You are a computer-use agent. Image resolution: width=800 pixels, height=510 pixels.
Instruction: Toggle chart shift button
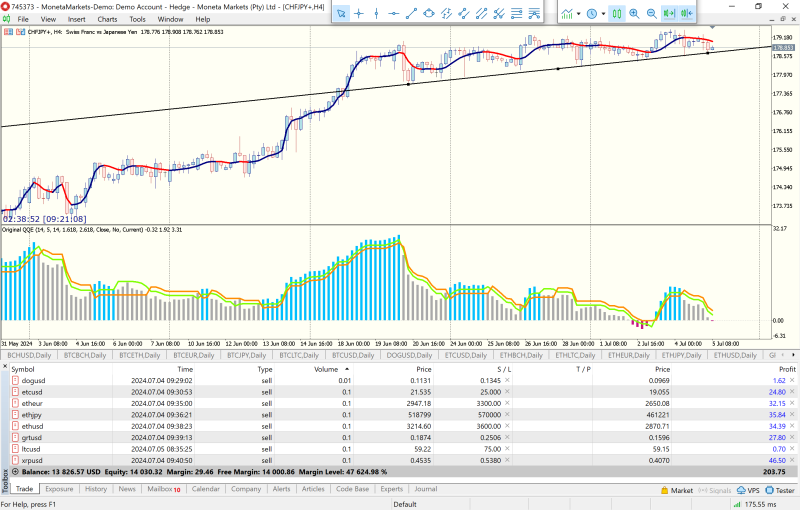[687, 13]
